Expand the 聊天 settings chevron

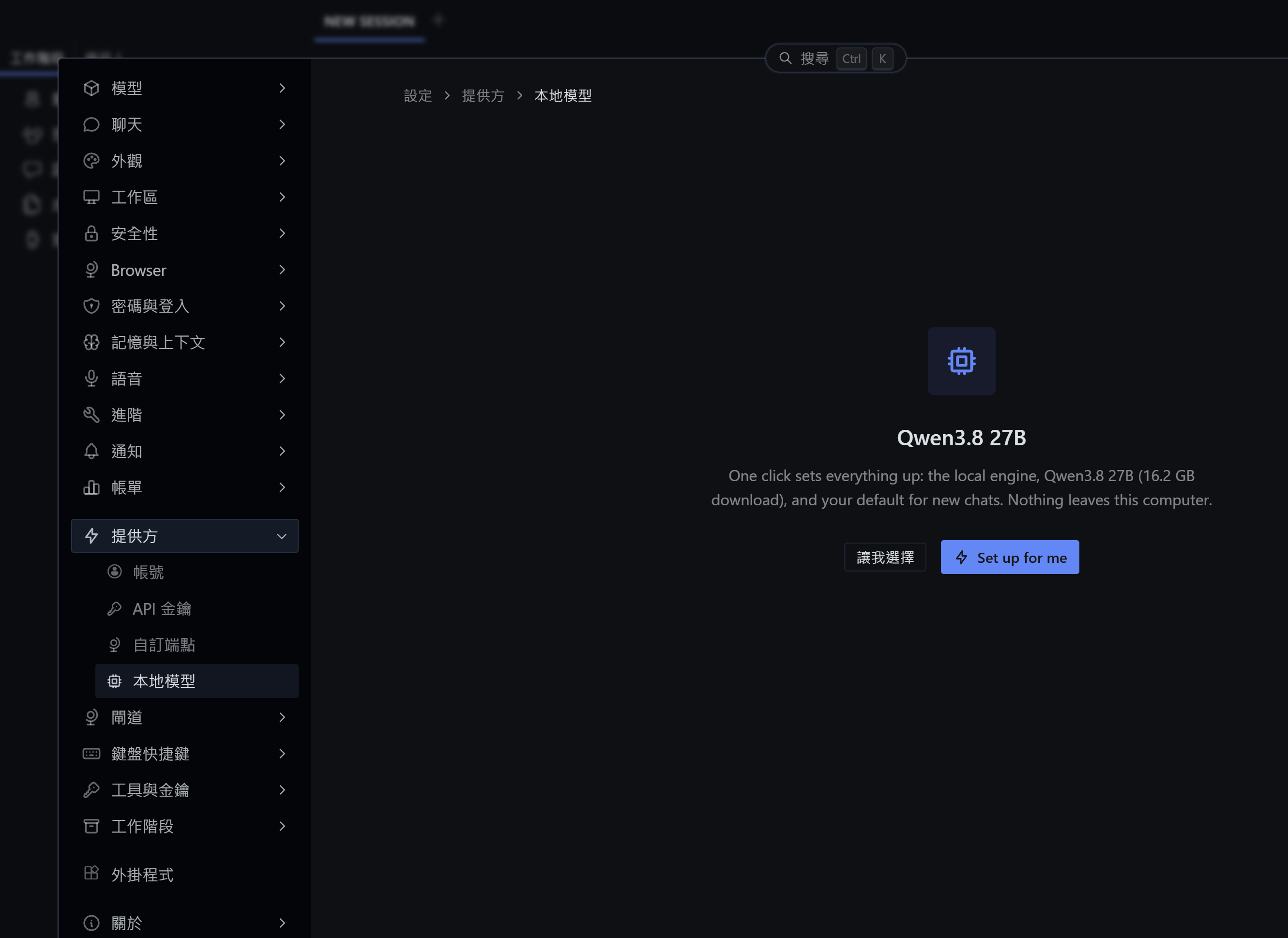coord(282,124)
